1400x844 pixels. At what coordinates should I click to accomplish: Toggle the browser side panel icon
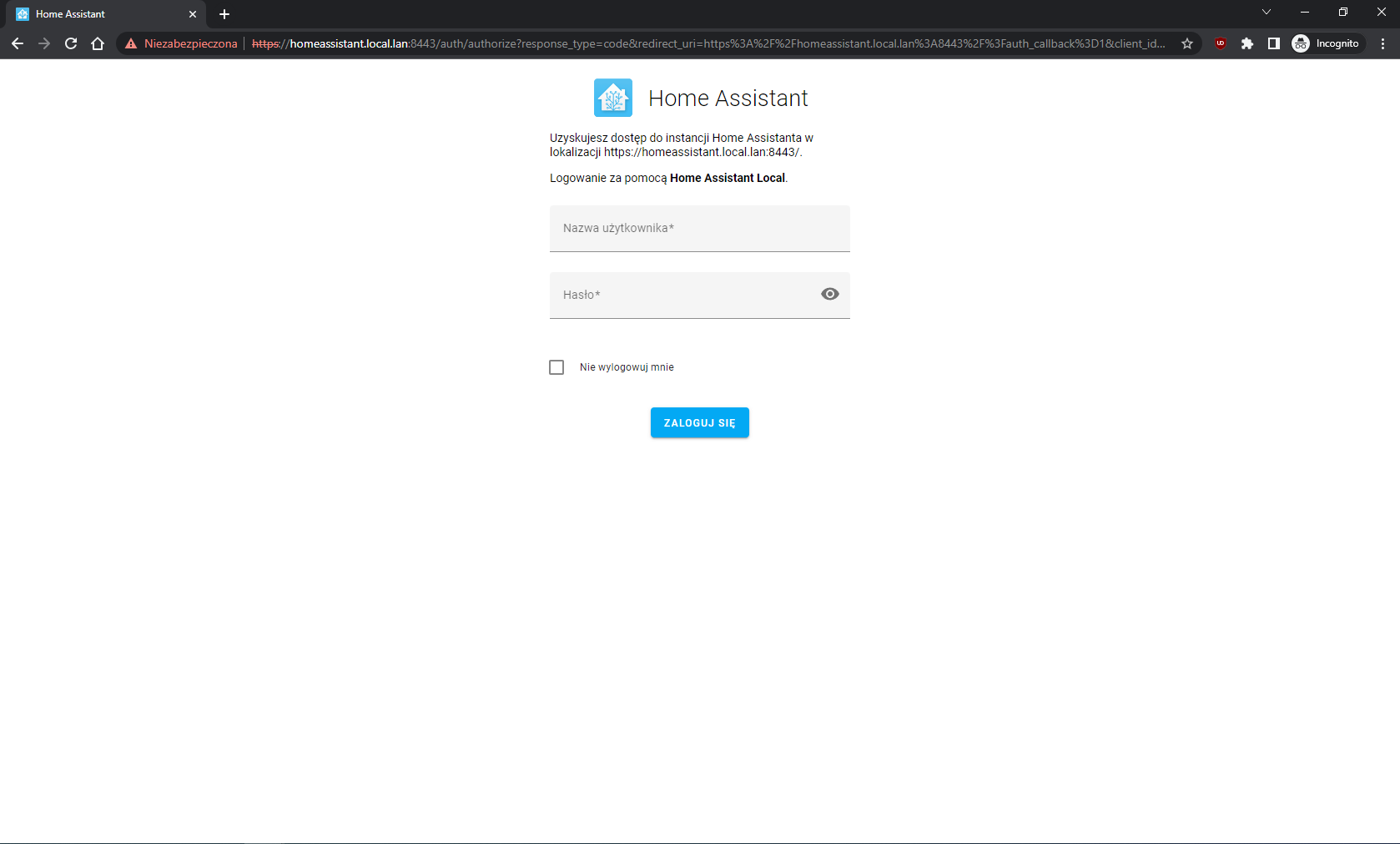pos(1274,43)
